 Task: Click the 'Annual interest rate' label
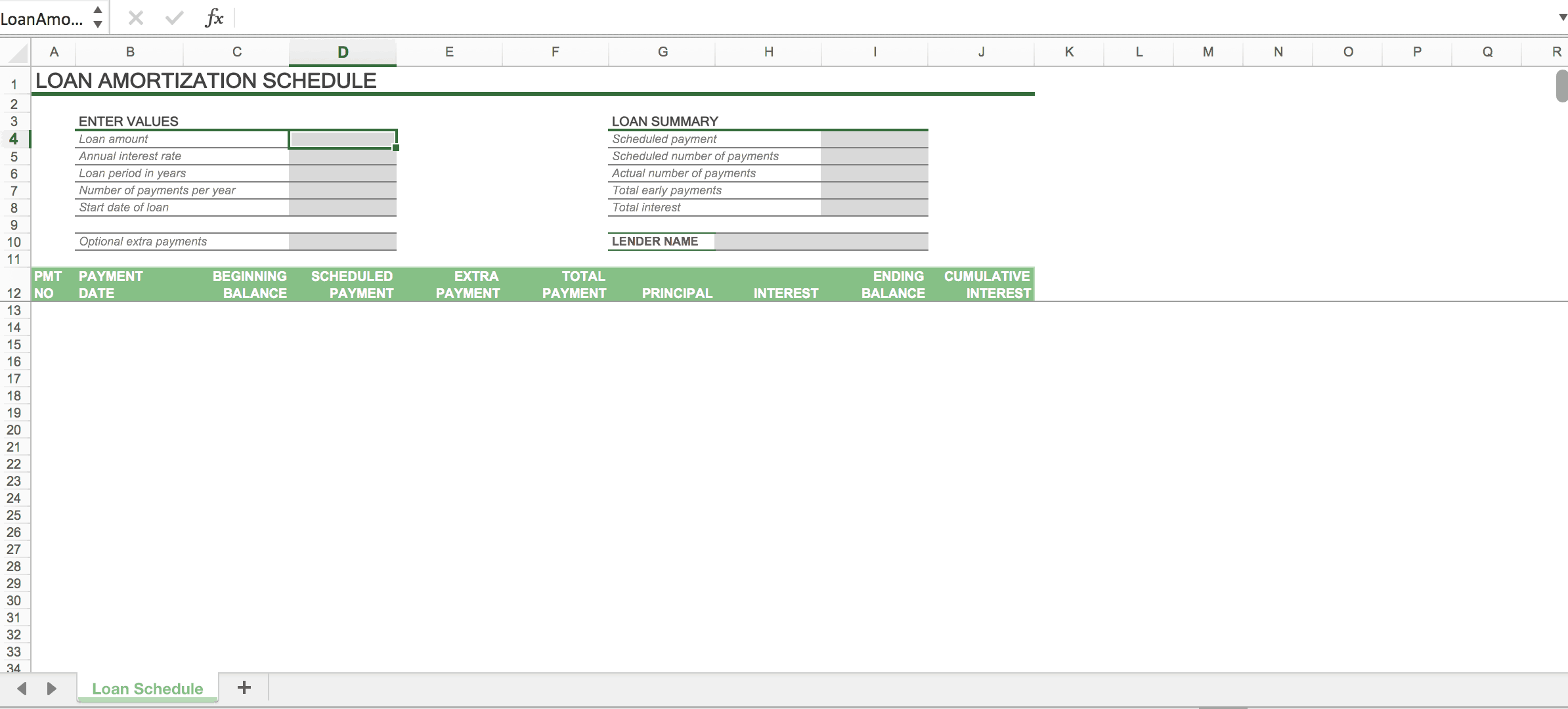[130, 156]
